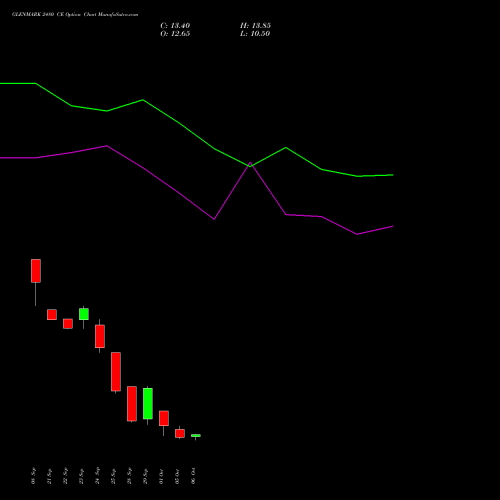Image resolution: width=500 pixels, height=500 pixels.
Task: Click the red candlestick above 22 Sep
Action: [68, 323]
